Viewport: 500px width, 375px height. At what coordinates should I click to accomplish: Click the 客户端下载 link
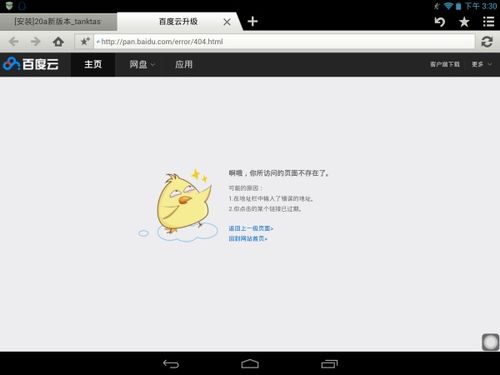(x=445, y=64)
